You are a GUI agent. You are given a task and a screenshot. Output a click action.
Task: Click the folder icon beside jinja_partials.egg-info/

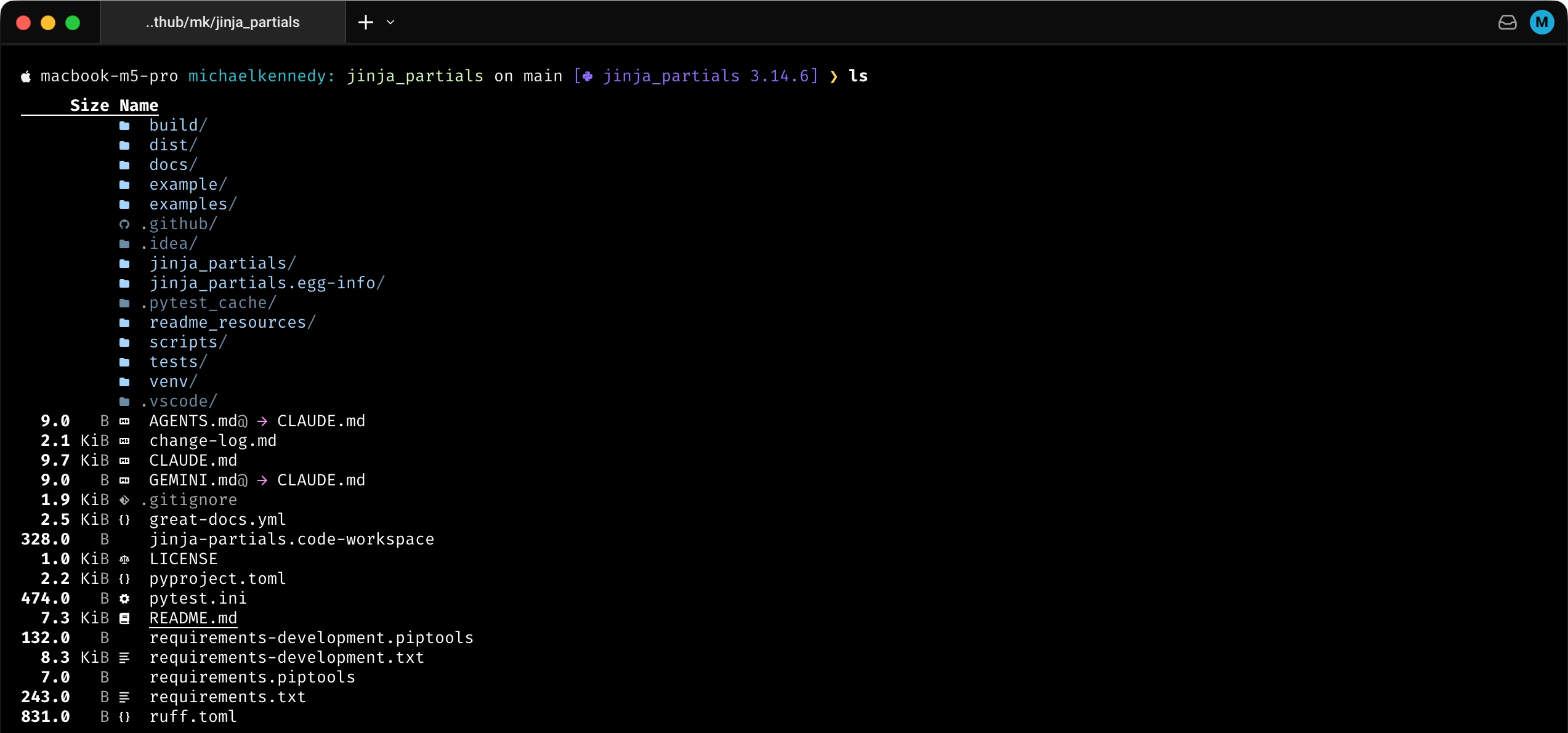(124, 283)
